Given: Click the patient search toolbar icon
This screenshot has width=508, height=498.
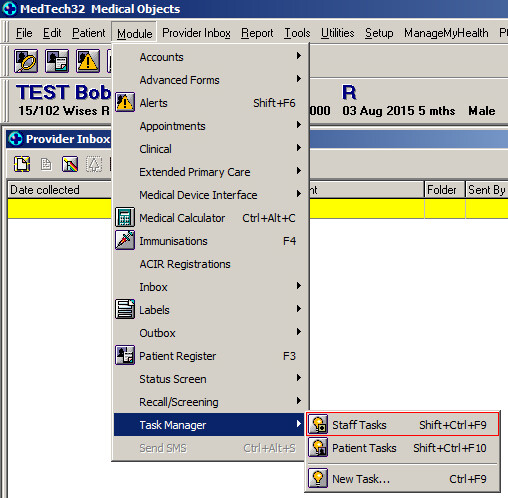Looking at the screenshot, I should point(26,61).
